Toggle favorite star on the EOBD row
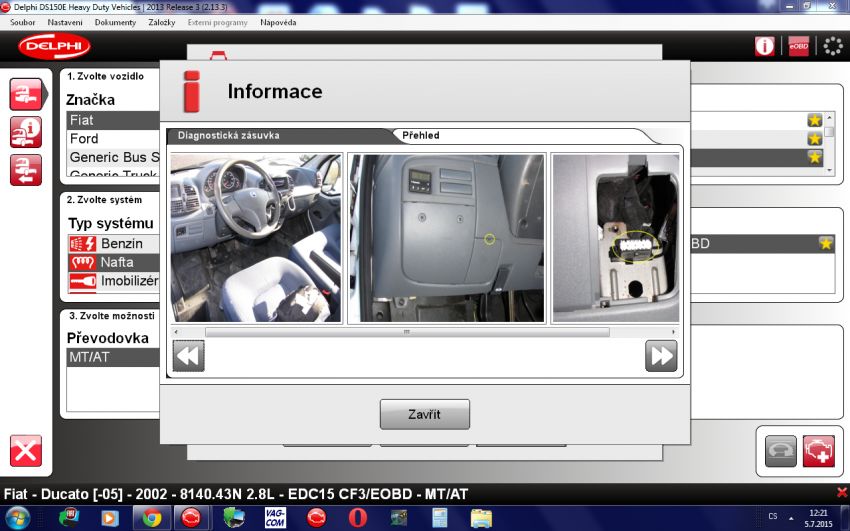This screenshot has width=850, height=531. [x=825, y=243]
